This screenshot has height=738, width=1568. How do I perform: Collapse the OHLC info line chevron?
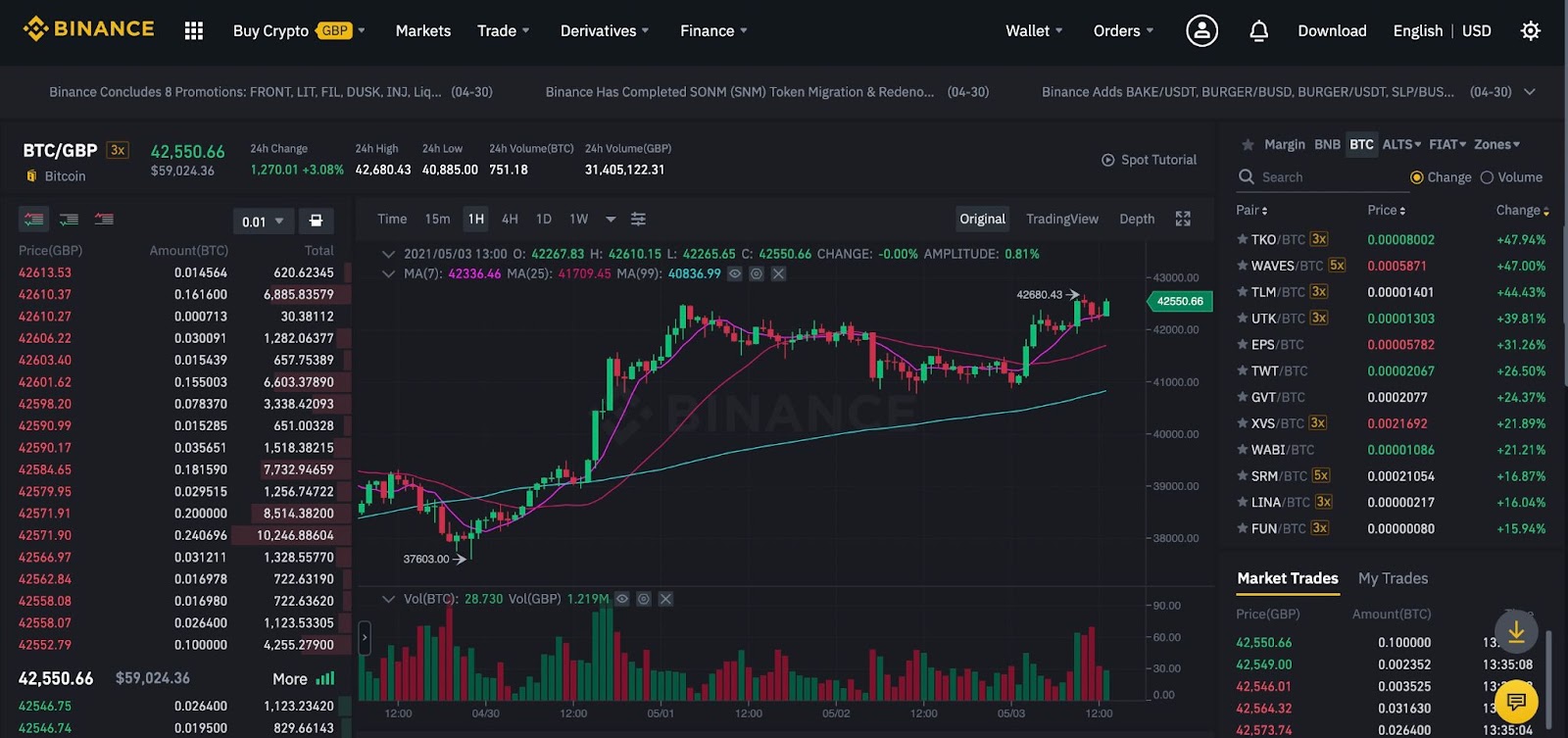pos(388,254)
